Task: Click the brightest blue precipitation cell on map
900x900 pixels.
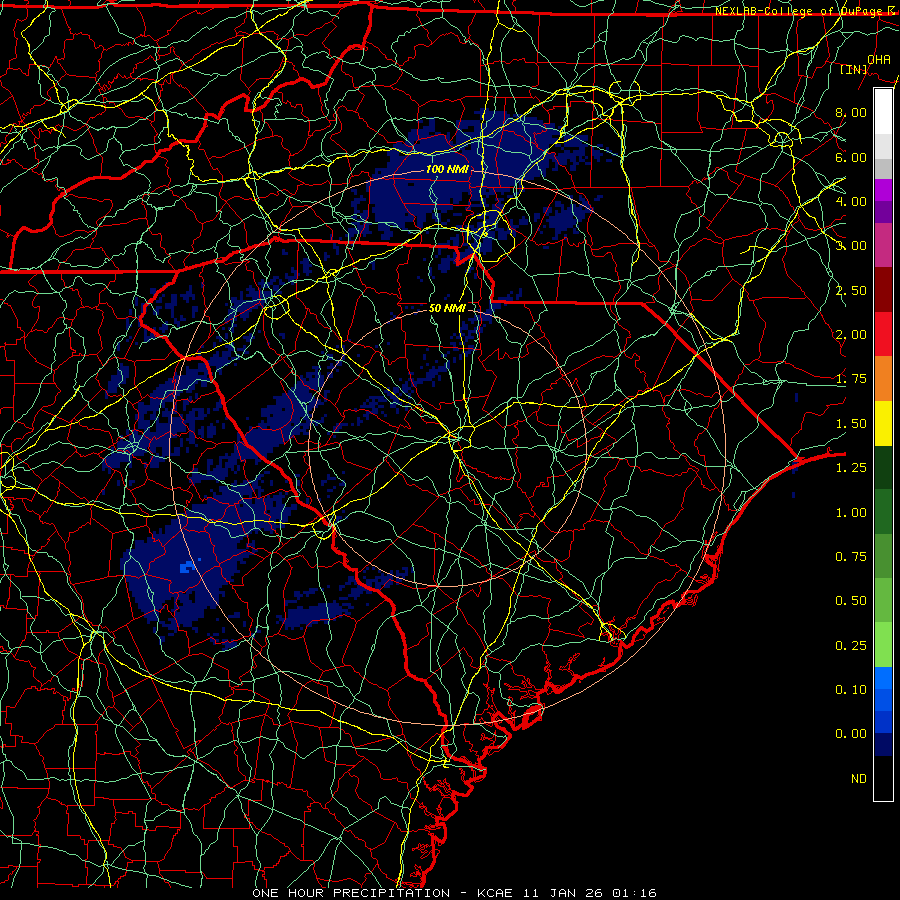Action: point(186,568)
